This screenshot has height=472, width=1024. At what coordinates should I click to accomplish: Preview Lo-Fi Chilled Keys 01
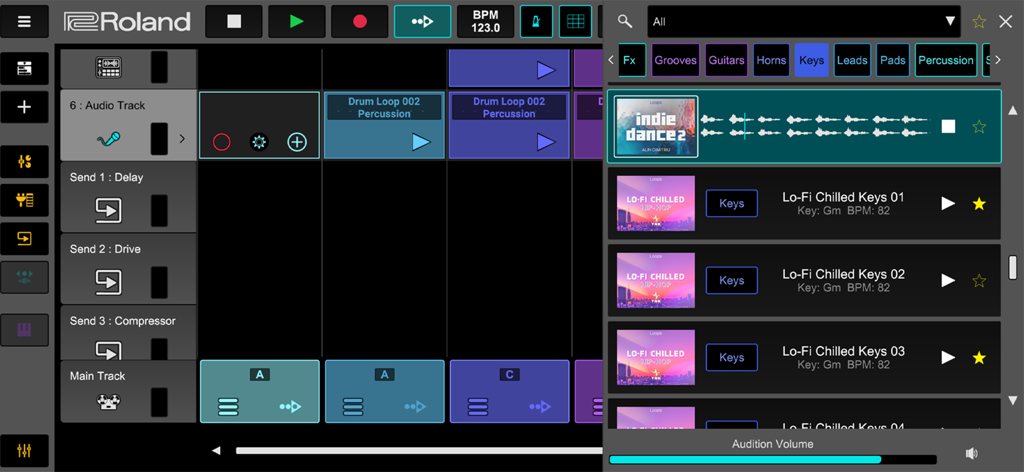point(948,204)
